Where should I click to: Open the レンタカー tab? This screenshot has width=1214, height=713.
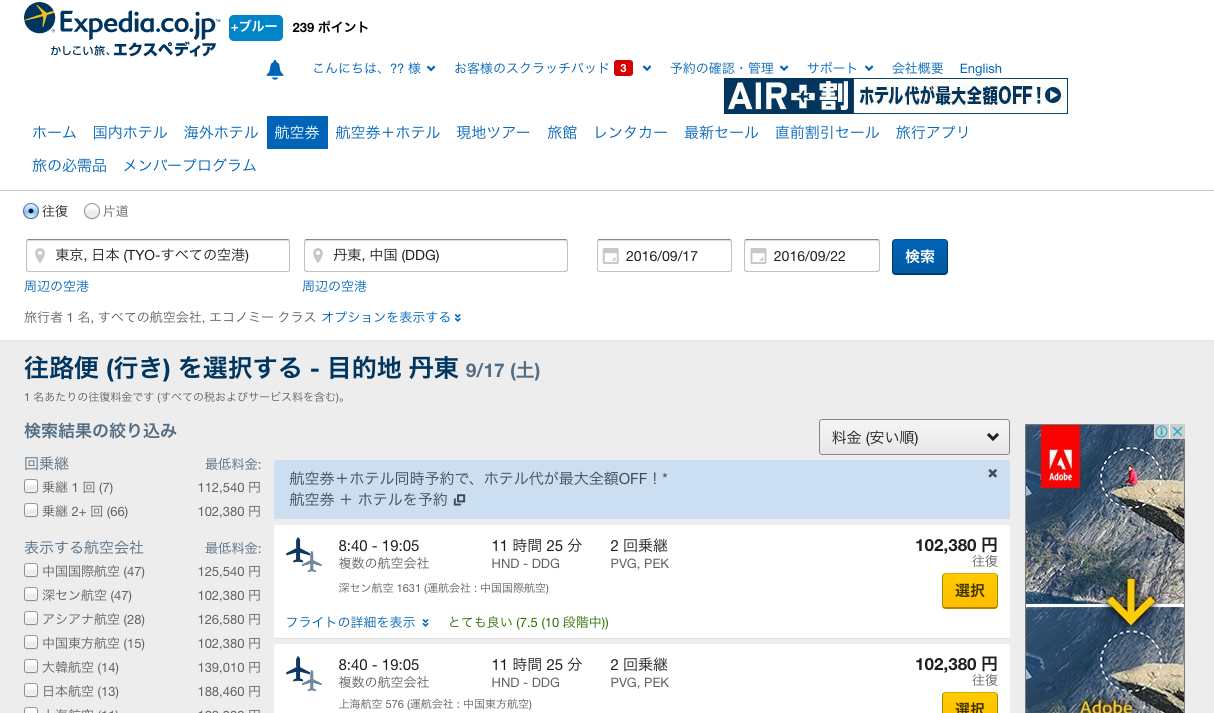631,132
